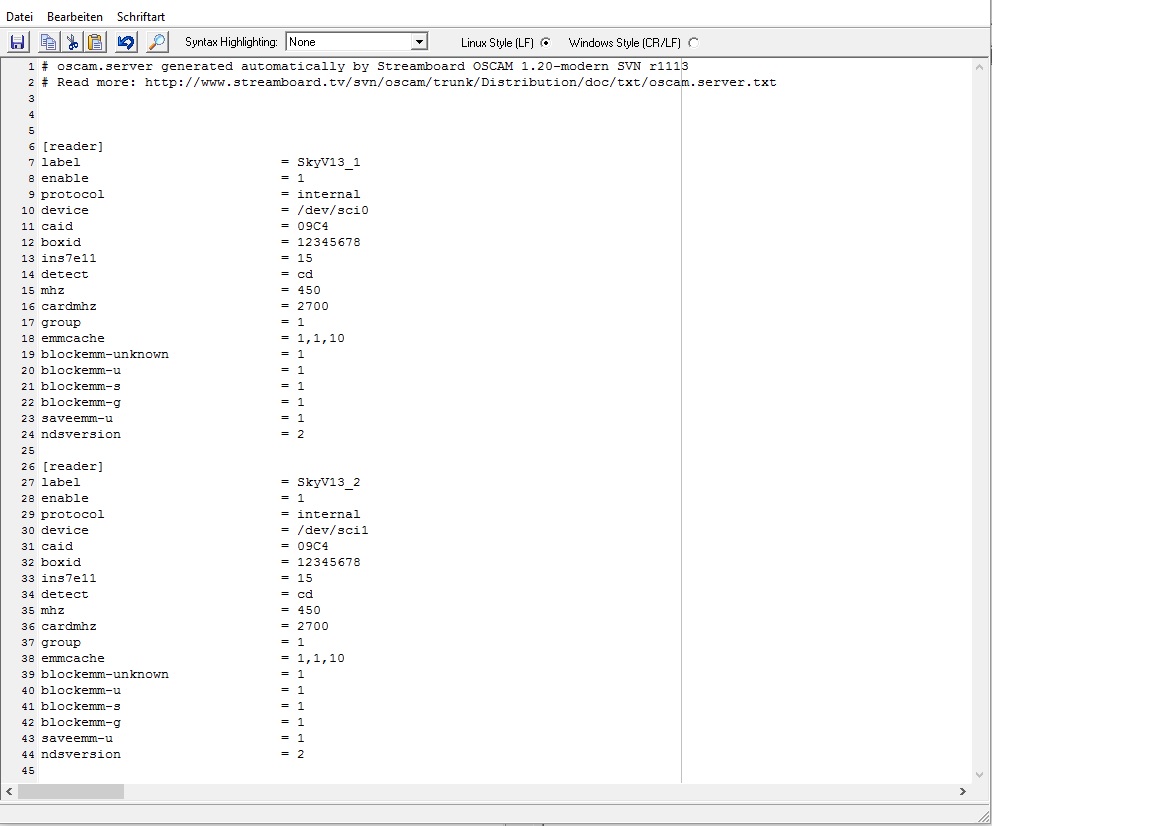Image resolution: width=1152 pixels, height=826 pixels.
Task: Click the horizontal scrollbar thumb
Action: [x=70, y=791]
